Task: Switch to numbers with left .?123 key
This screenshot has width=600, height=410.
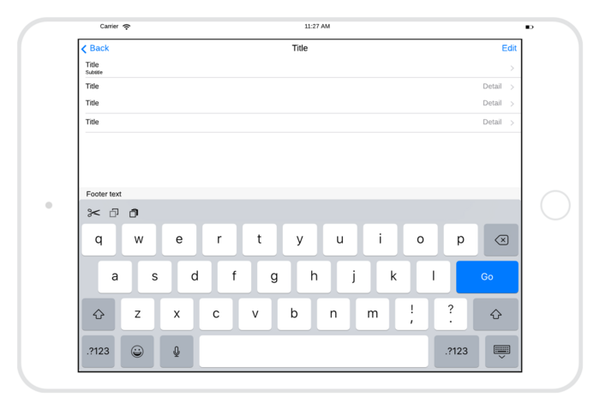Action: point(98,351)
